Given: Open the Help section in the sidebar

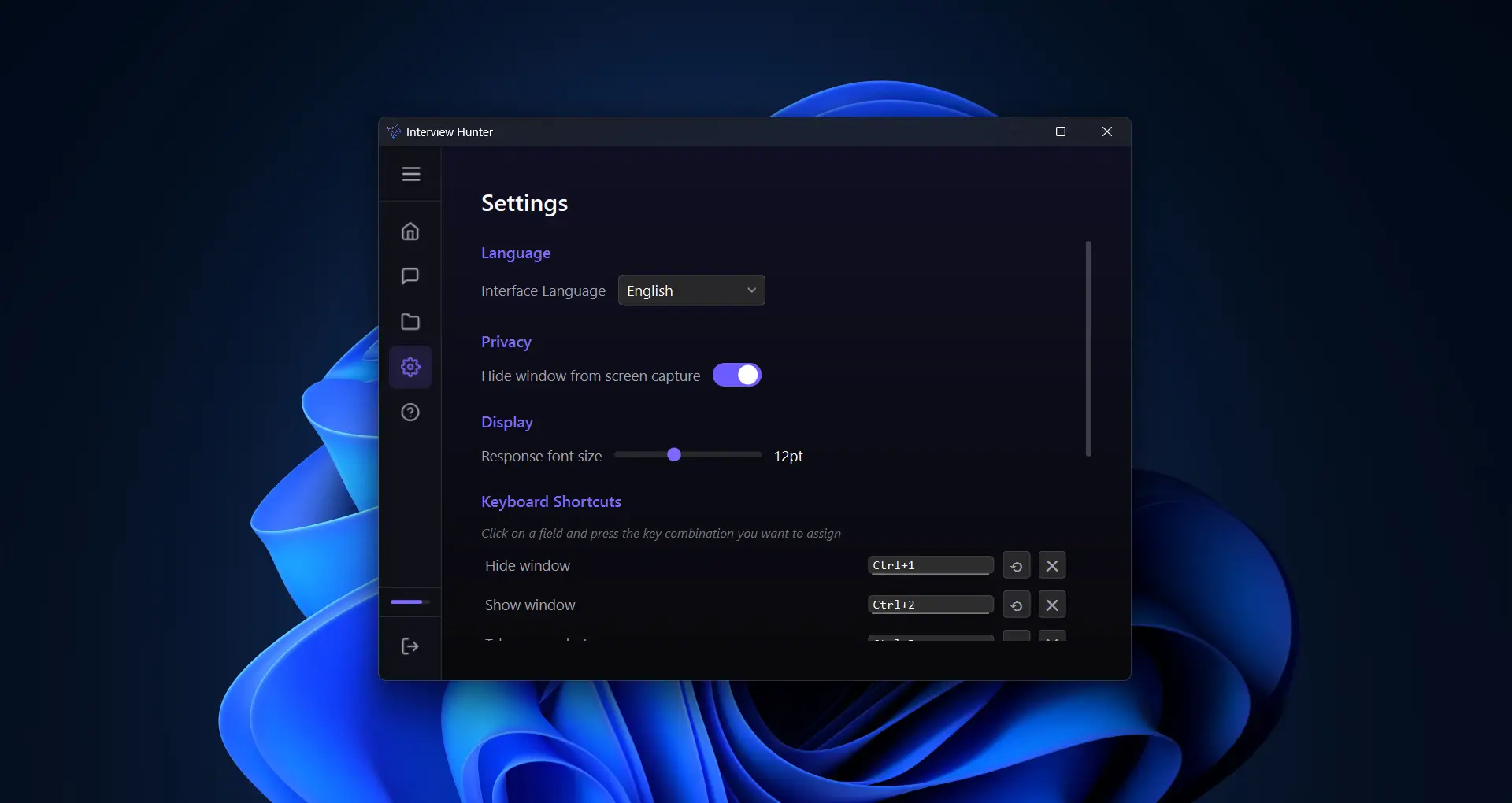Looking at the screenshot, I should pos(410,412).
